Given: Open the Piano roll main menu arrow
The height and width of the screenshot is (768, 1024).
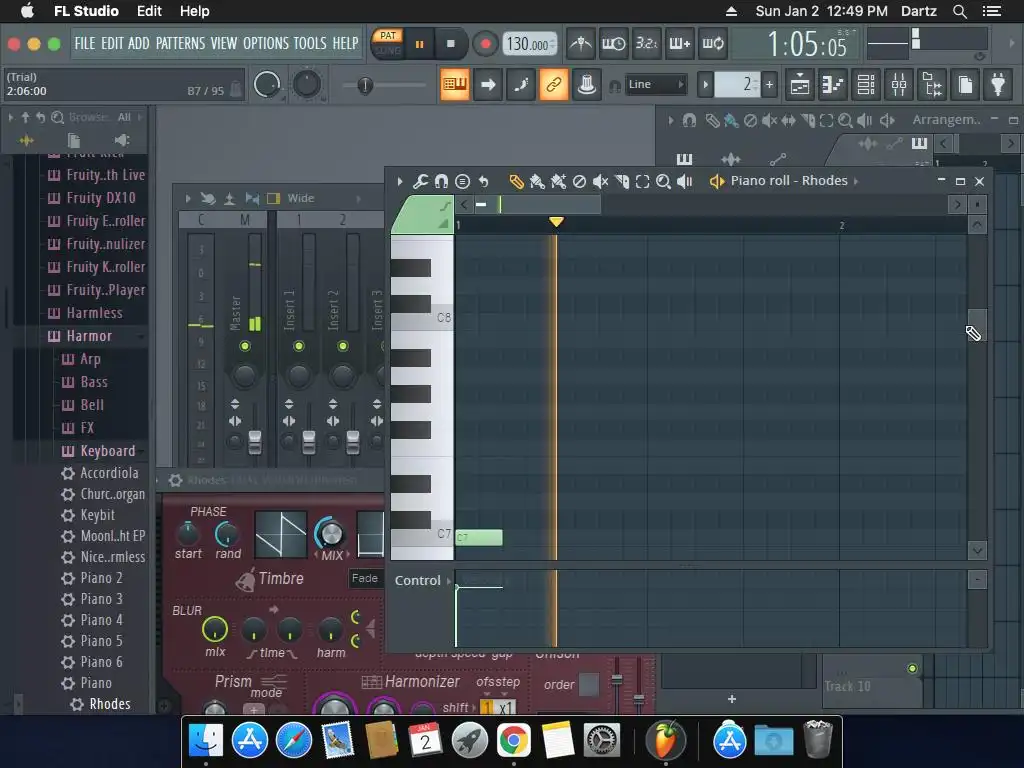Looking at the screenshot, I should tap(400, 182).
